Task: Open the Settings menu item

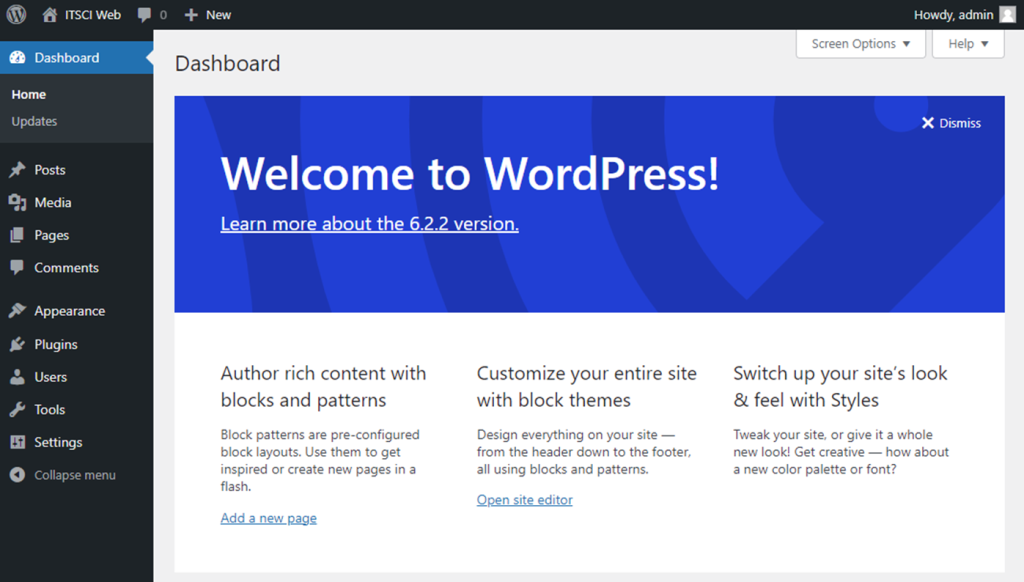Action: point(58,442)
